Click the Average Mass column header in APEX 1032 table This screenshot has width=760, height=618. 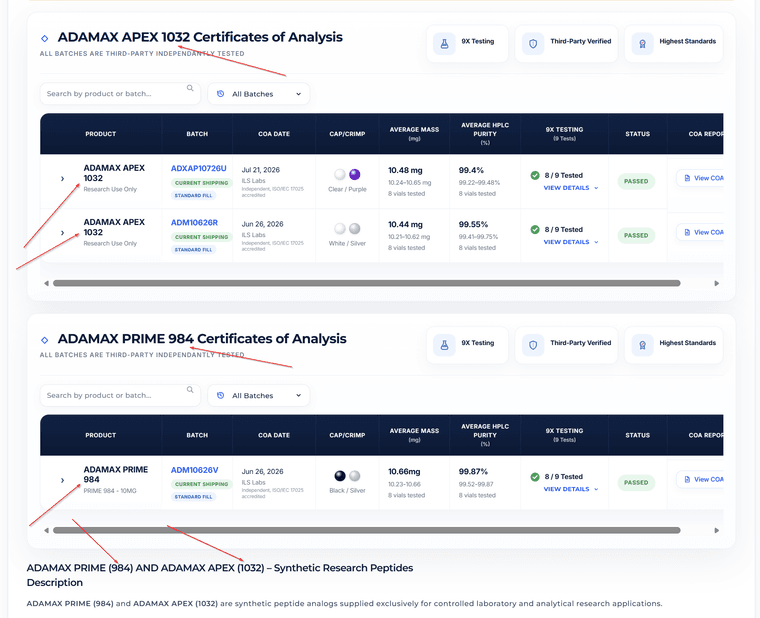point(414,133)
